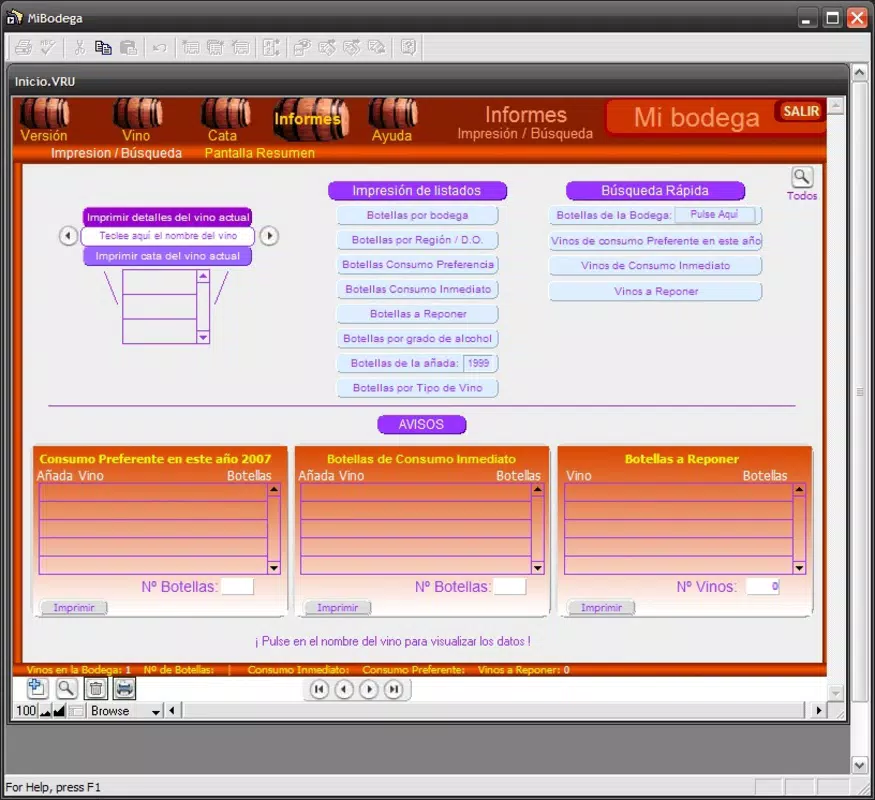Click Vinos a Reponer search button
Image resolution: width=875 pixels, height=800 pixels.
click(656, 291)
